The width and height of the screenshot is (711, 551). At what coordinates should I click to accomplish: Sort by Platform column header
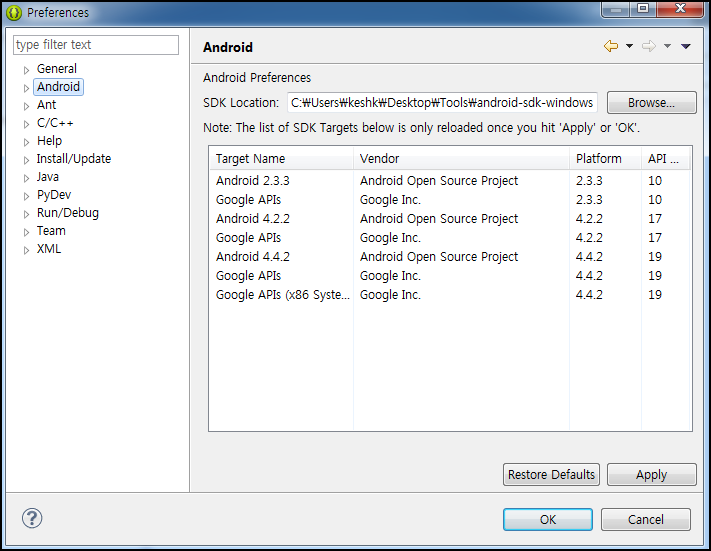click(x=605, y=159)
